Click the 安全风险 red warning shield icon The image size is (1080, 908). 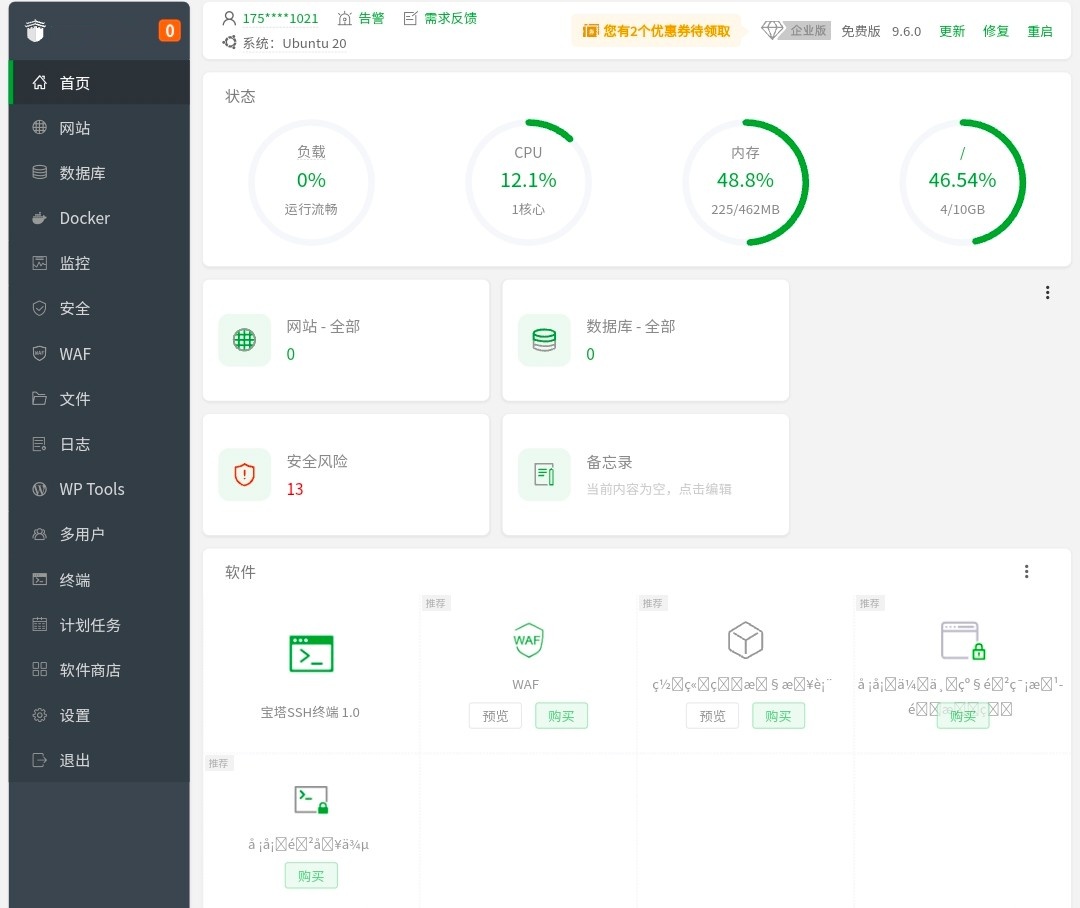coord(245,474)
